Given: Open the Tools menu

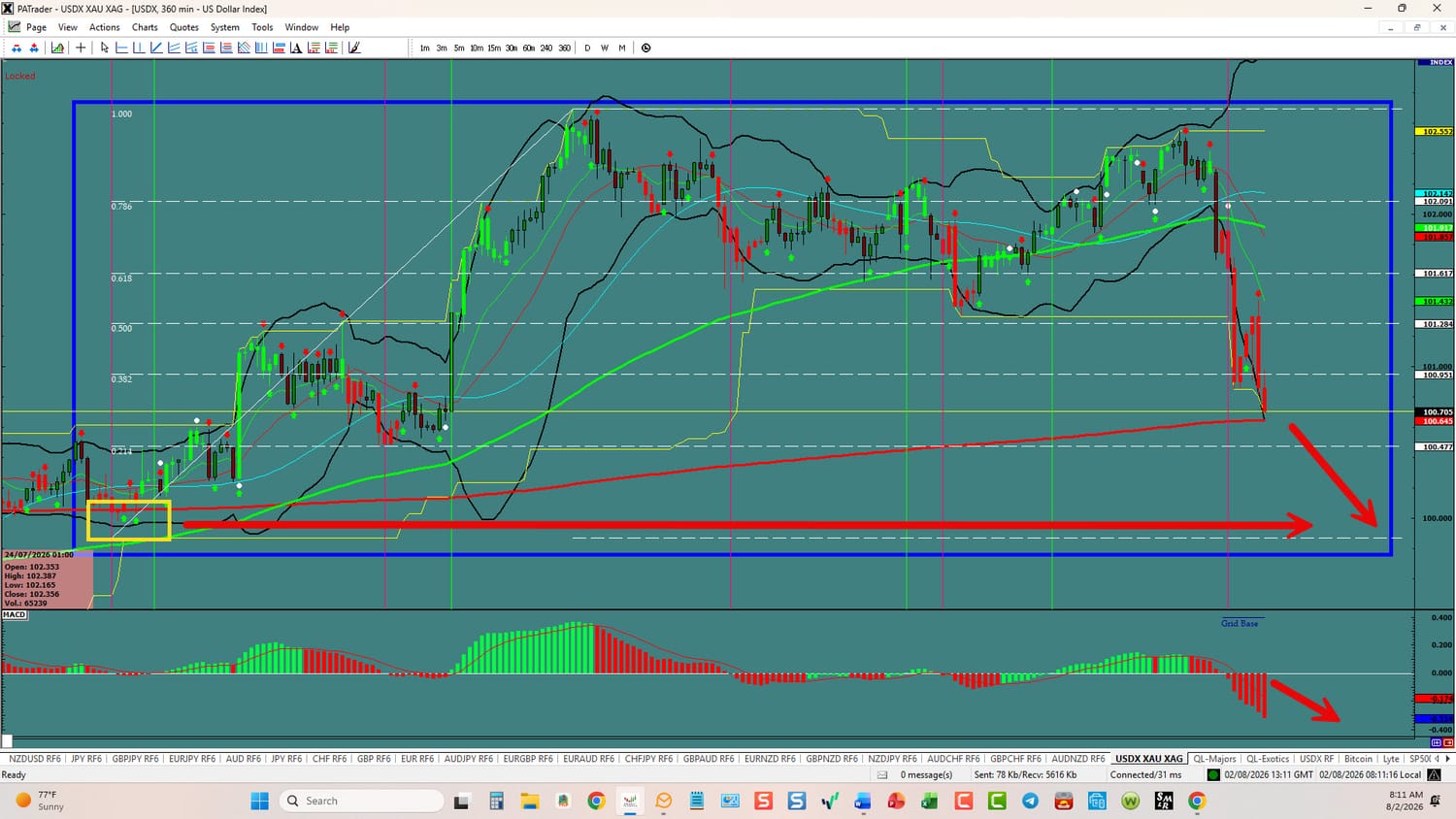Looking at the screenshot, I should coord(262,27).
